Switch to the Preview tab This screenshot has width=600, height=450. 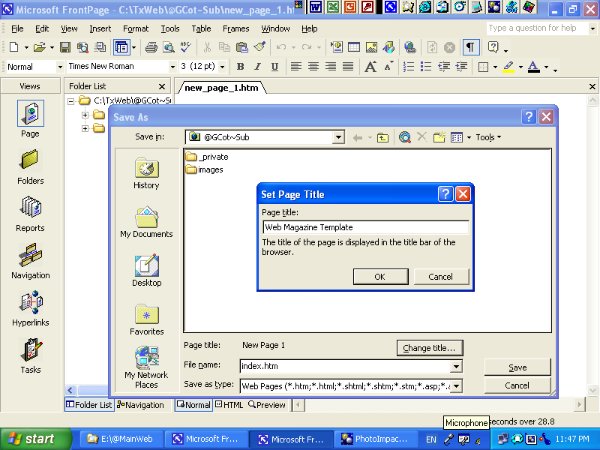[267, 405]
